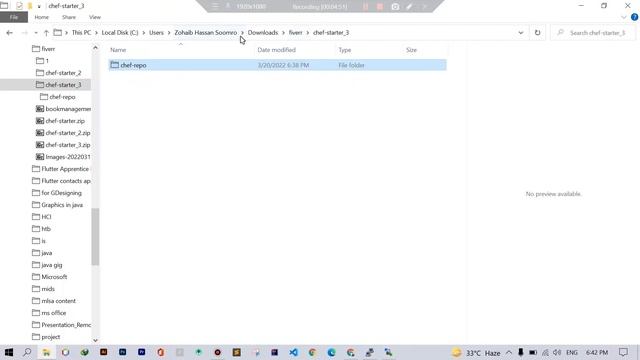640x360 pixels.
Task: Open address bar history dropdown
Action: (x=521, y=33)
